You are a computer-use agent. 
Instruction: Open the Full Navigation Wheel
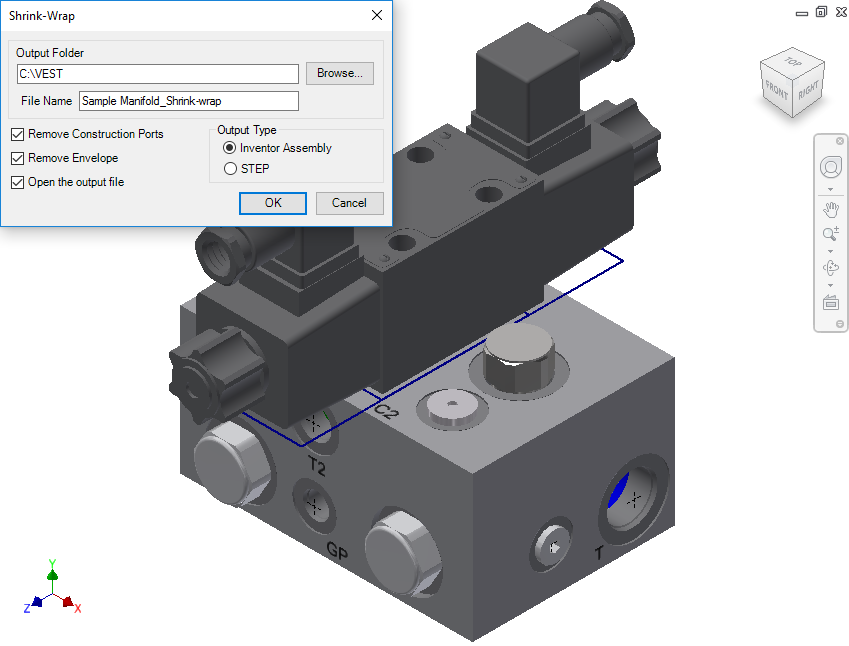coord(830,167)
